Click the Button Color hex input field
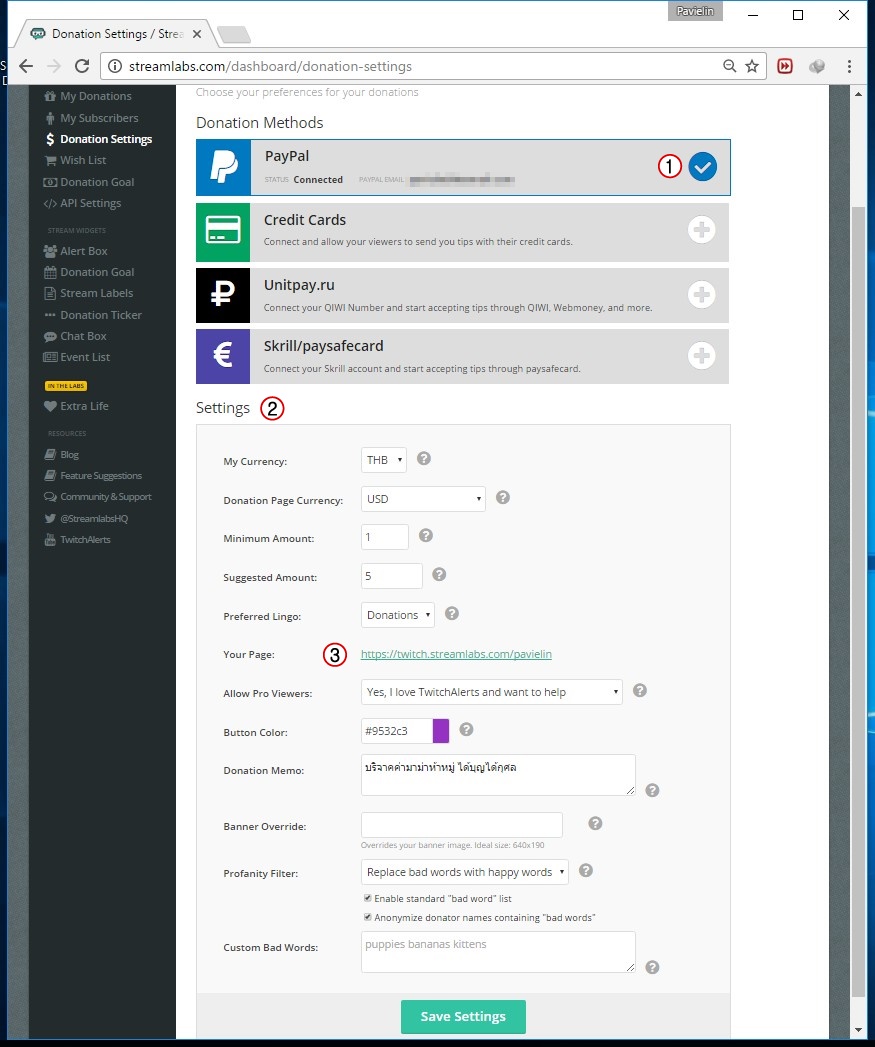The height and width of the screenshot is (1047, 875). tap(397, 730)
